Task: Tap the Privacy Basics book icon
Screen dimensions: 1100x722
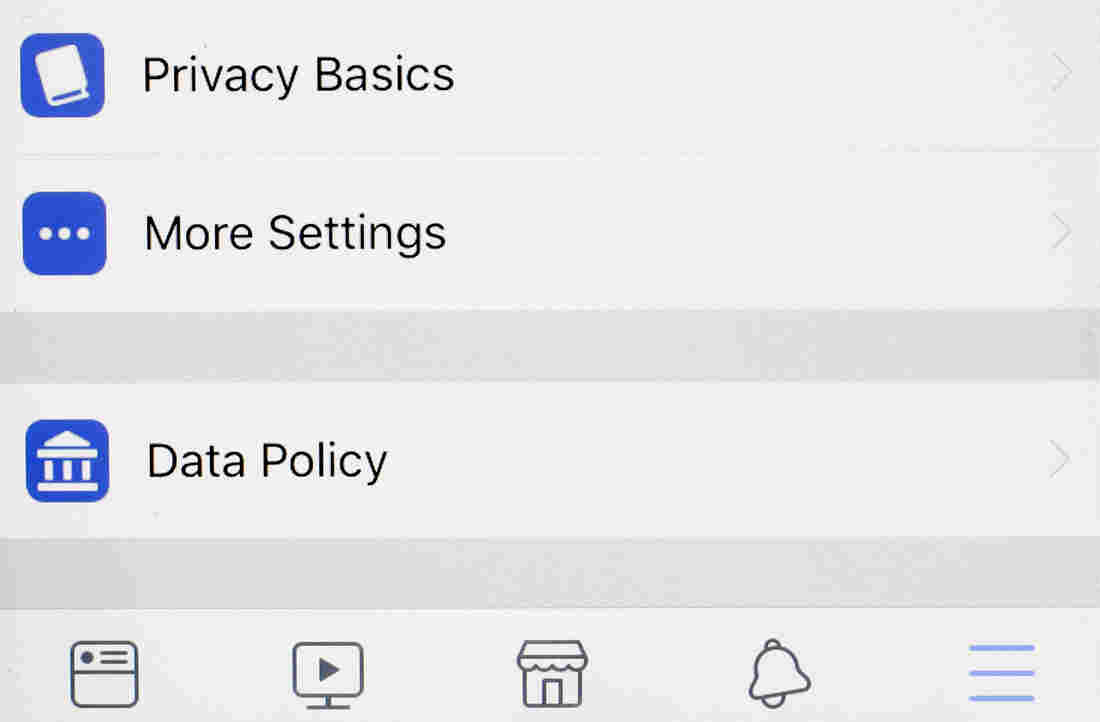Action: (62, 75)
